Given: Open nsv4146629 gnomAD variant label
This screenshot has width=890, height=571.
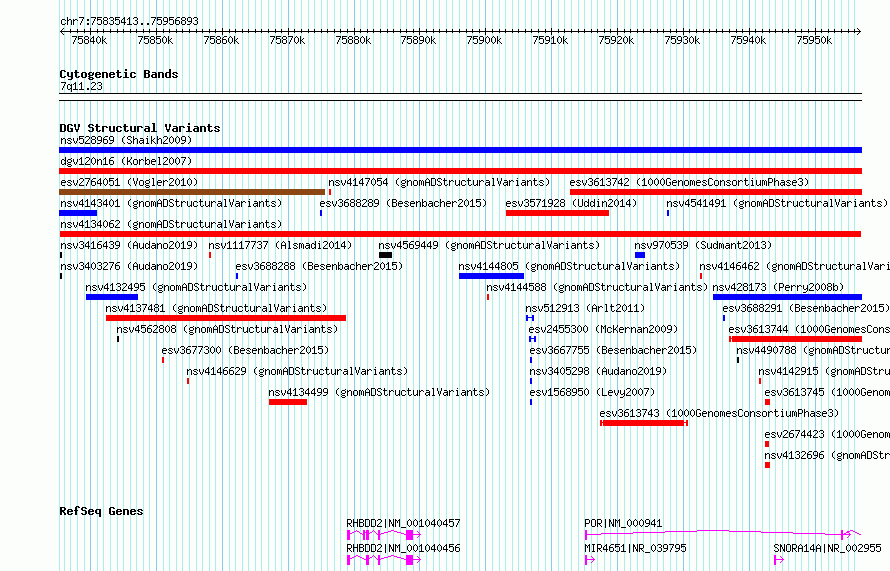Looking at the screenshot, I should [297, 371].
